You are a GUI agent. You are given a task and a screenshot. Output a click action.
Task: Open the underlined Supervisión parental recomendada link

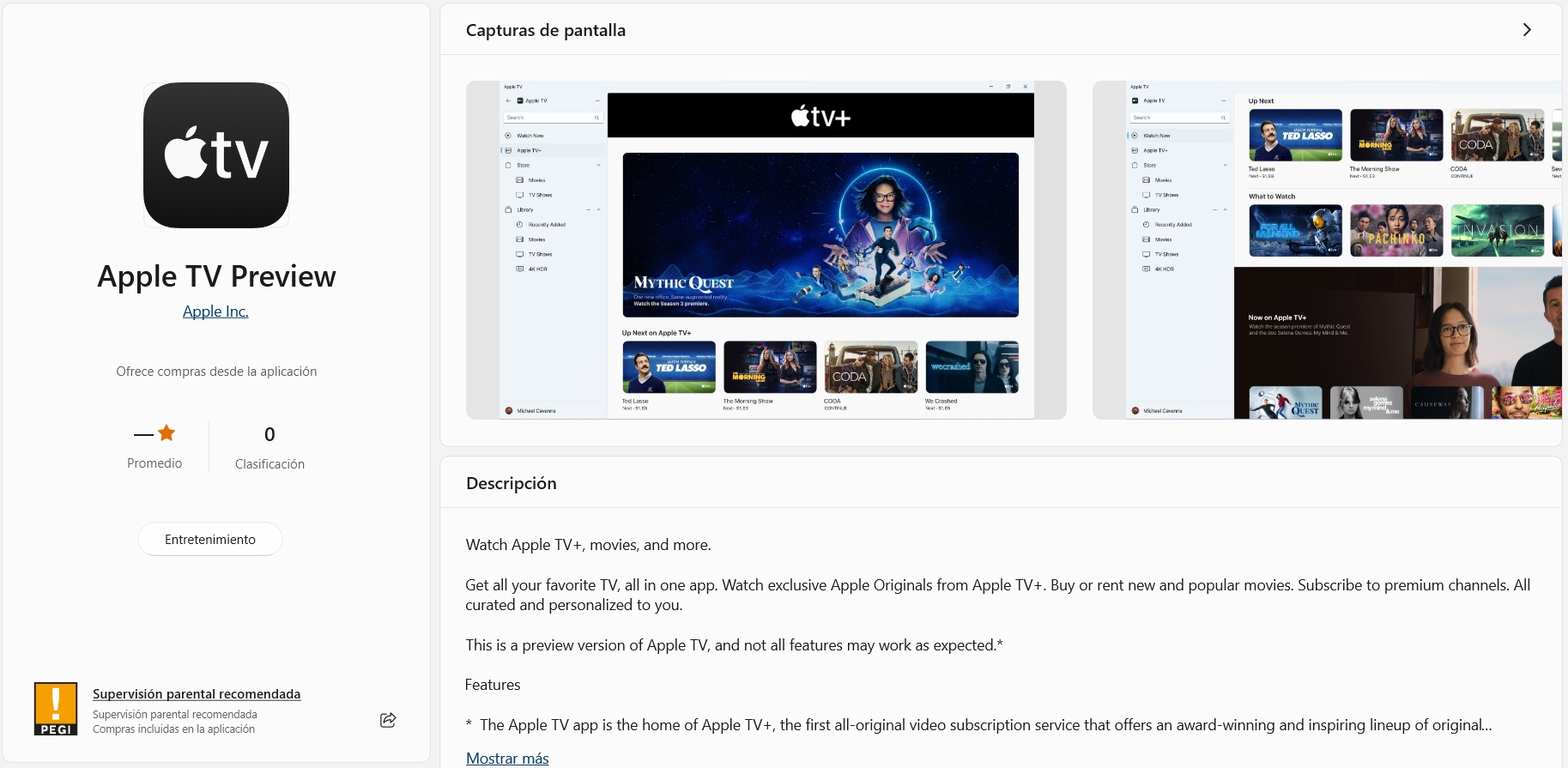[197, 693]
